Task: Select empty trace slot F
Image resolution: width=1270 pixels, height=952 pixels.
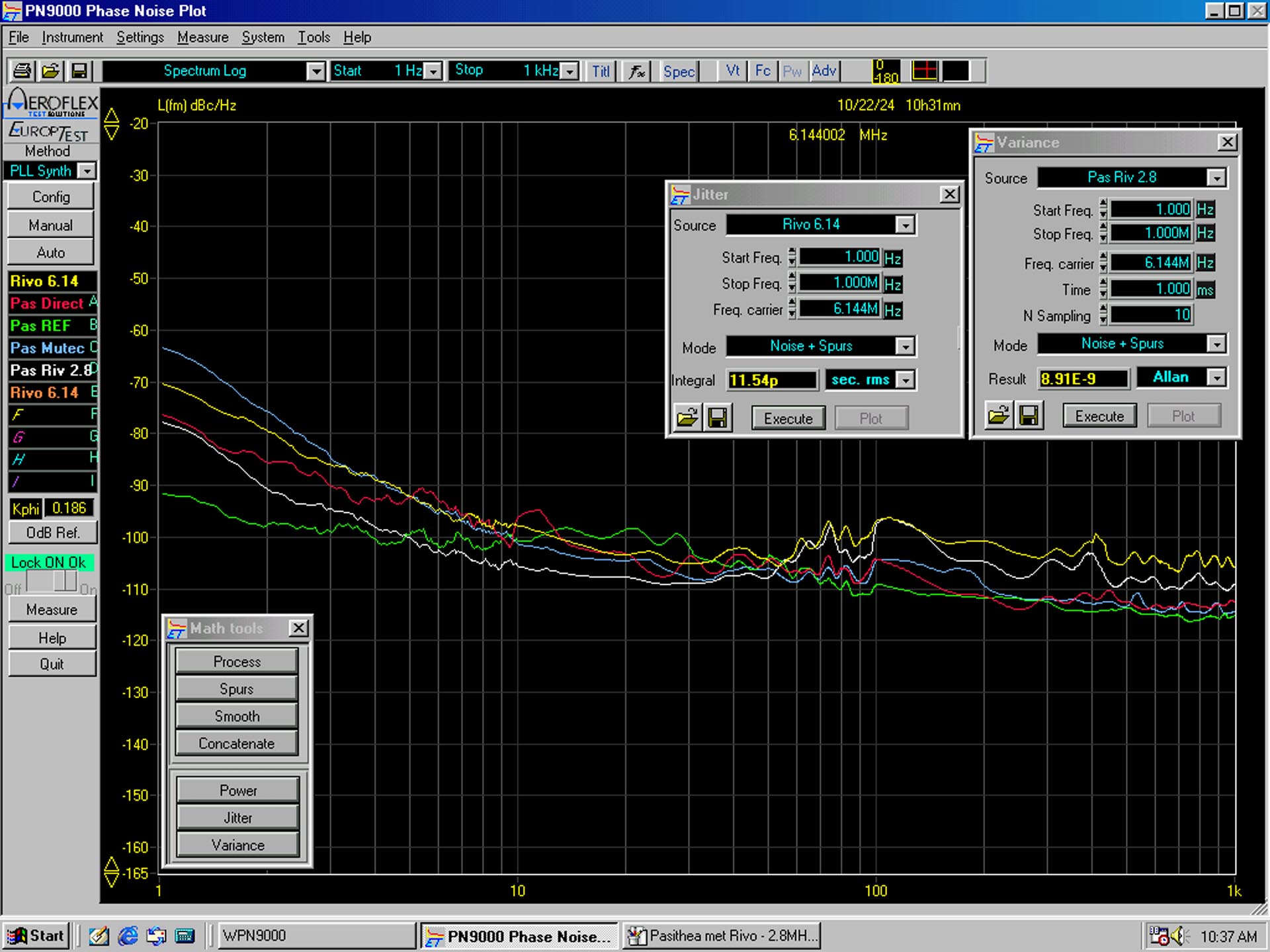Action: [52, 415]
